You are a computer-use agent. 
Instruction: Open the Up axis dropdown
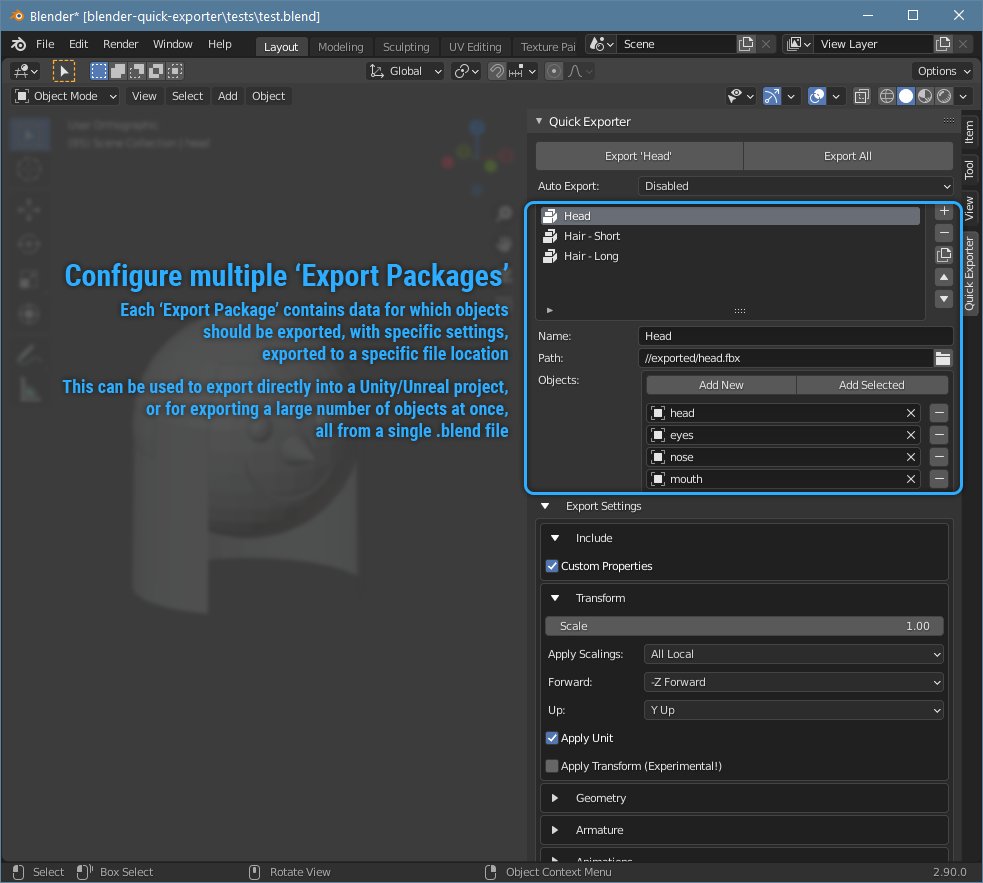(x=793, y=711)
